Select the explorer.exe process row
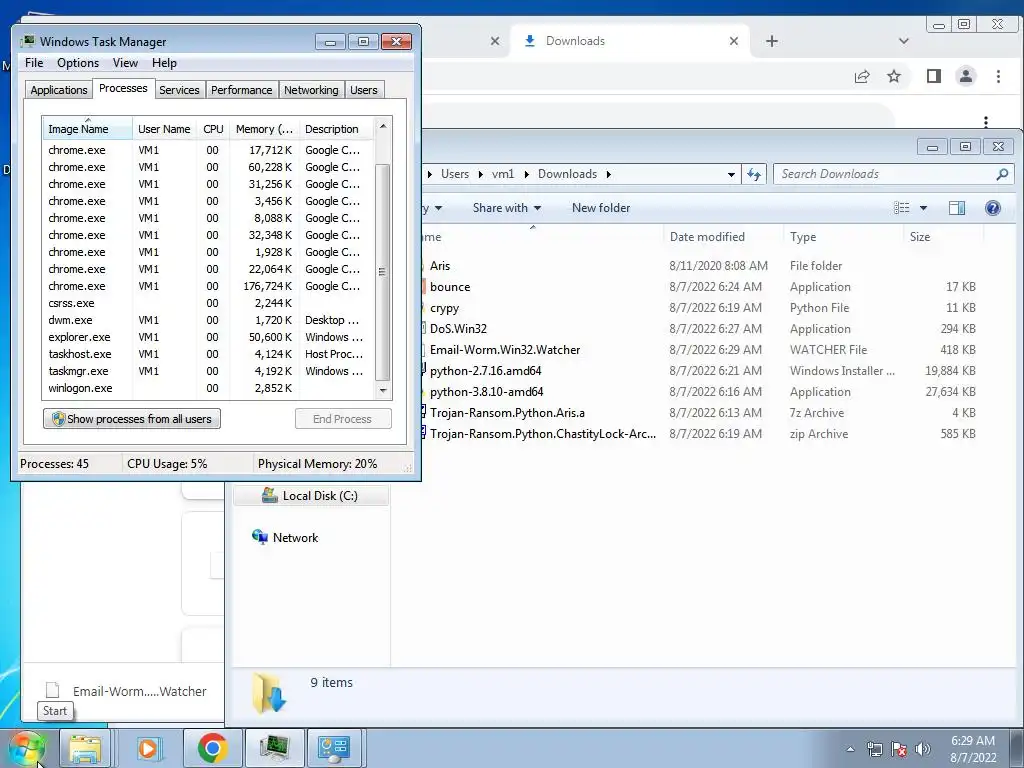The width and height of the screenshot is (1024, 768). (x=208, y=337)
